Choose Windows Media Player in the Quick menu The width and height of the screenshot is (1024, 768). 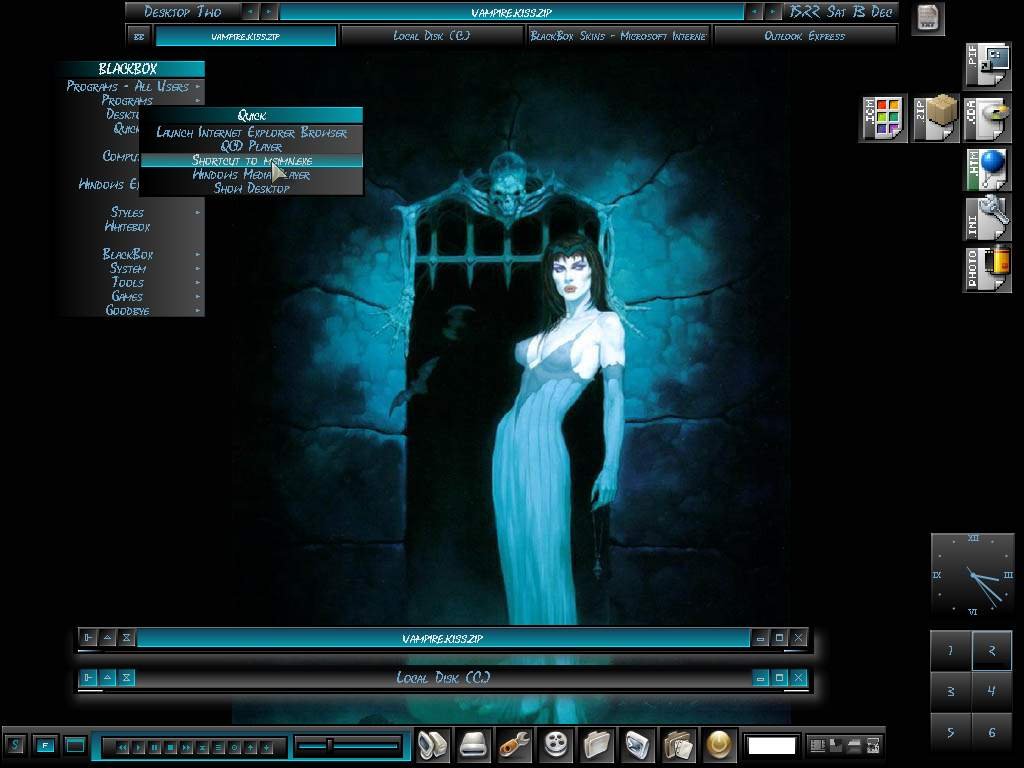tap(251, 174)
